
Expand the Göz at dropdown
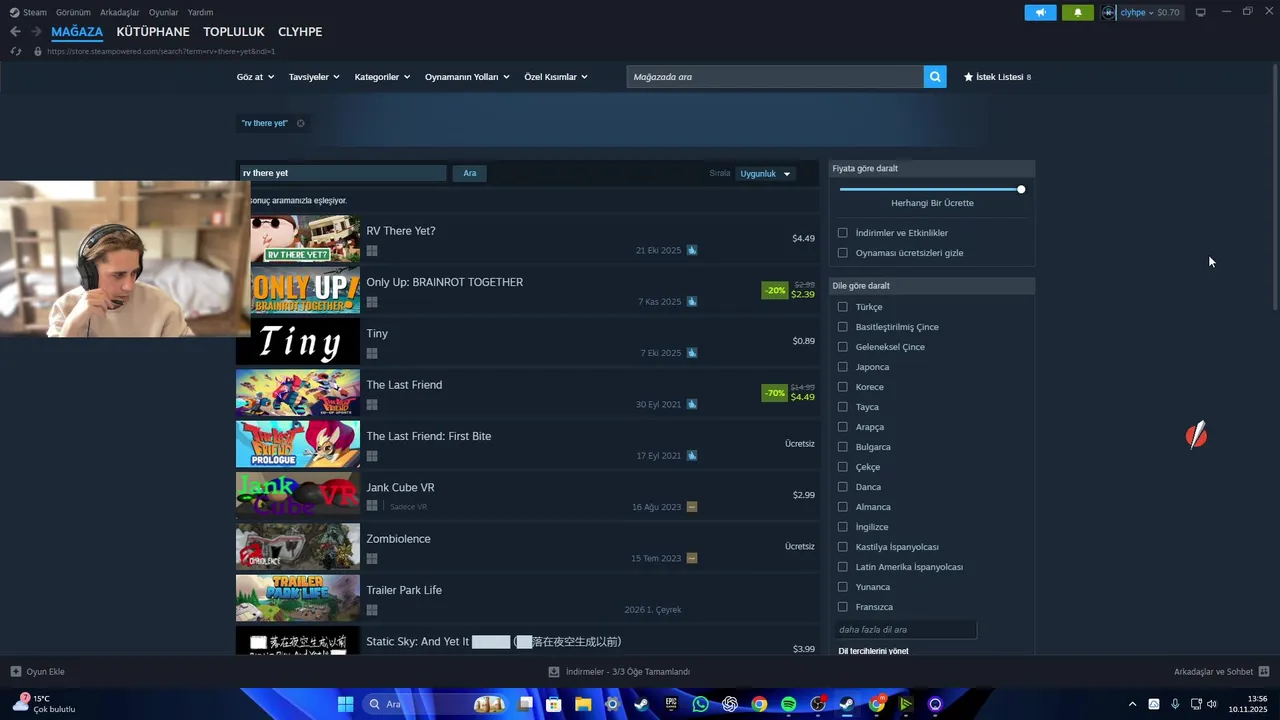255,77
